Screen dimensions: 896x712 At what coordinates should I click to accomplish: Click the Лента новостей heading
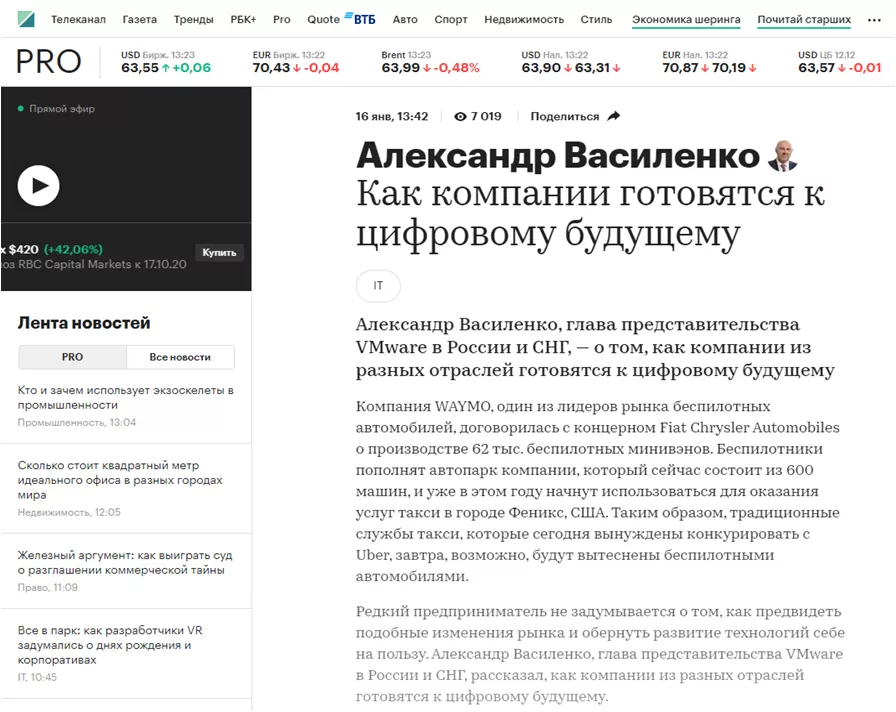point(84,323)
